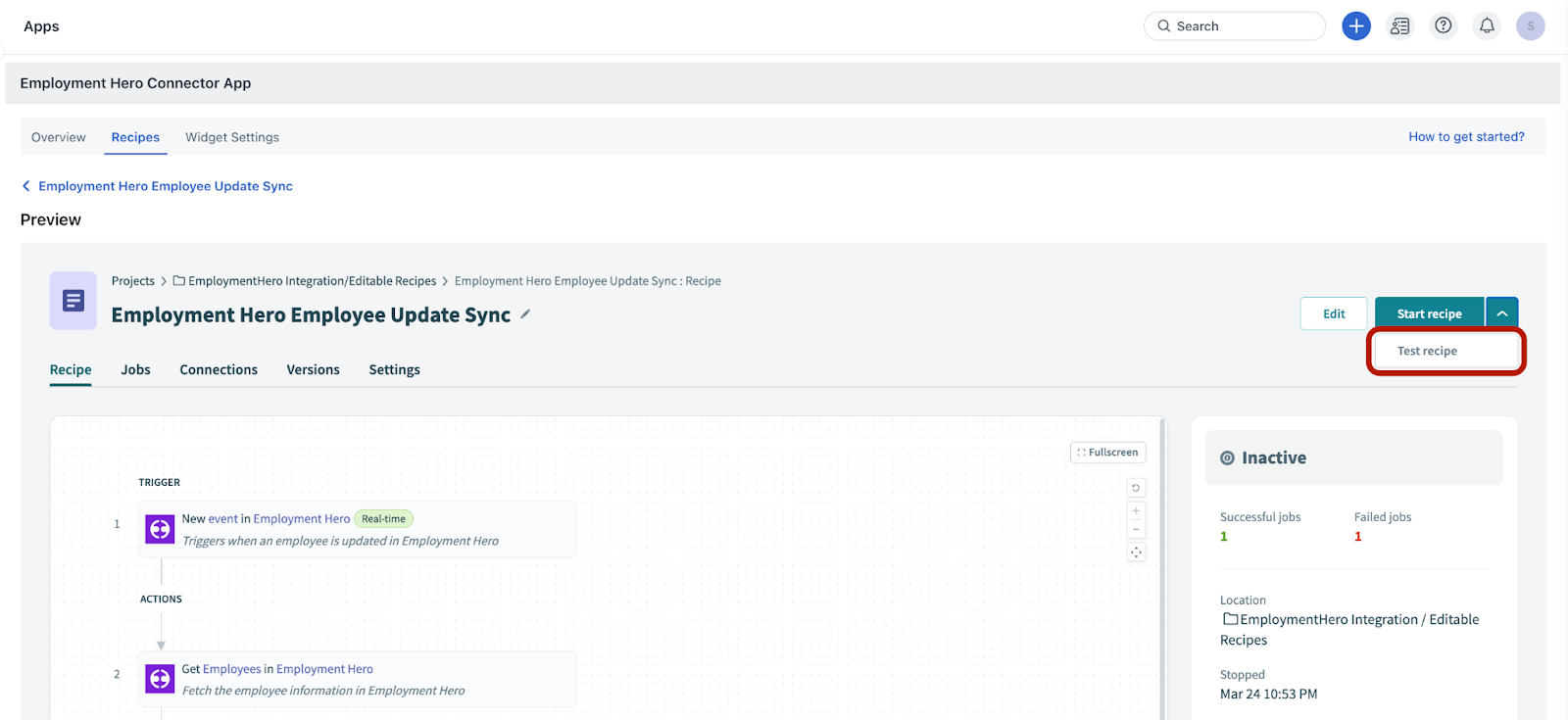
Task: Open the user avatar S menu
Action: click(x=1530, y=26)
